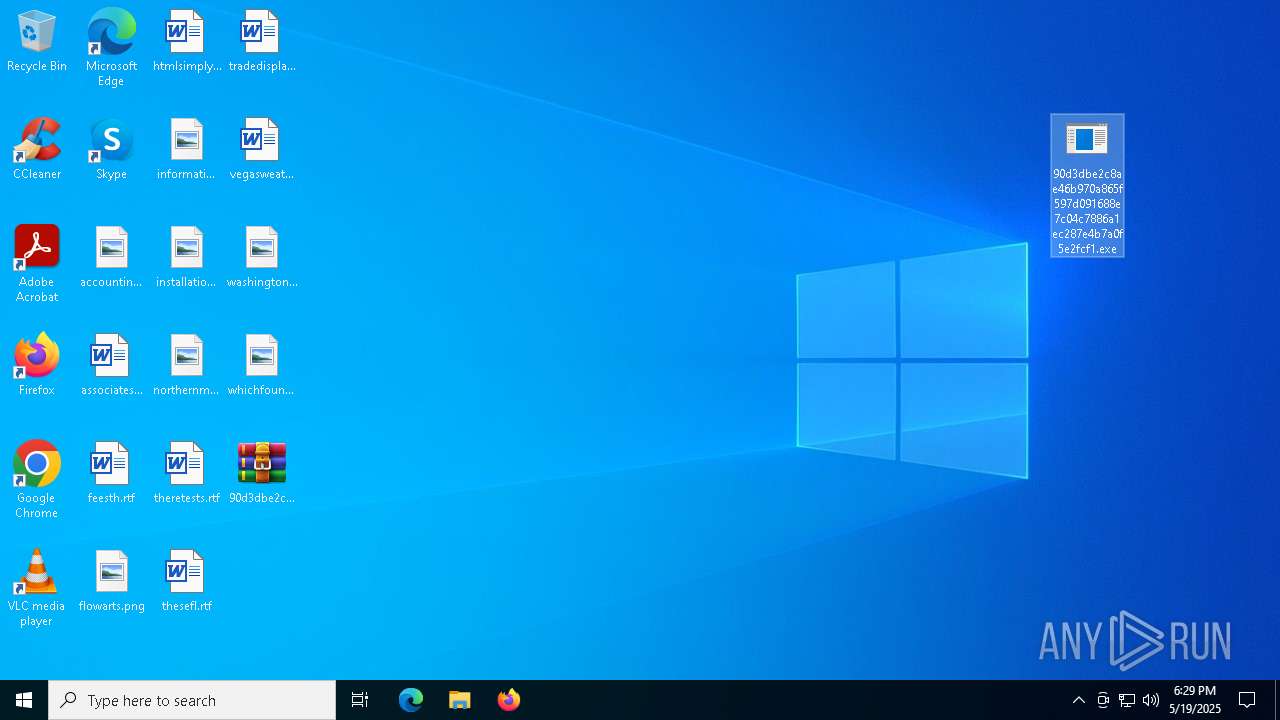Select the associates Word document
The height and width of the screenshot is (720, 1280).
point(111,366)
